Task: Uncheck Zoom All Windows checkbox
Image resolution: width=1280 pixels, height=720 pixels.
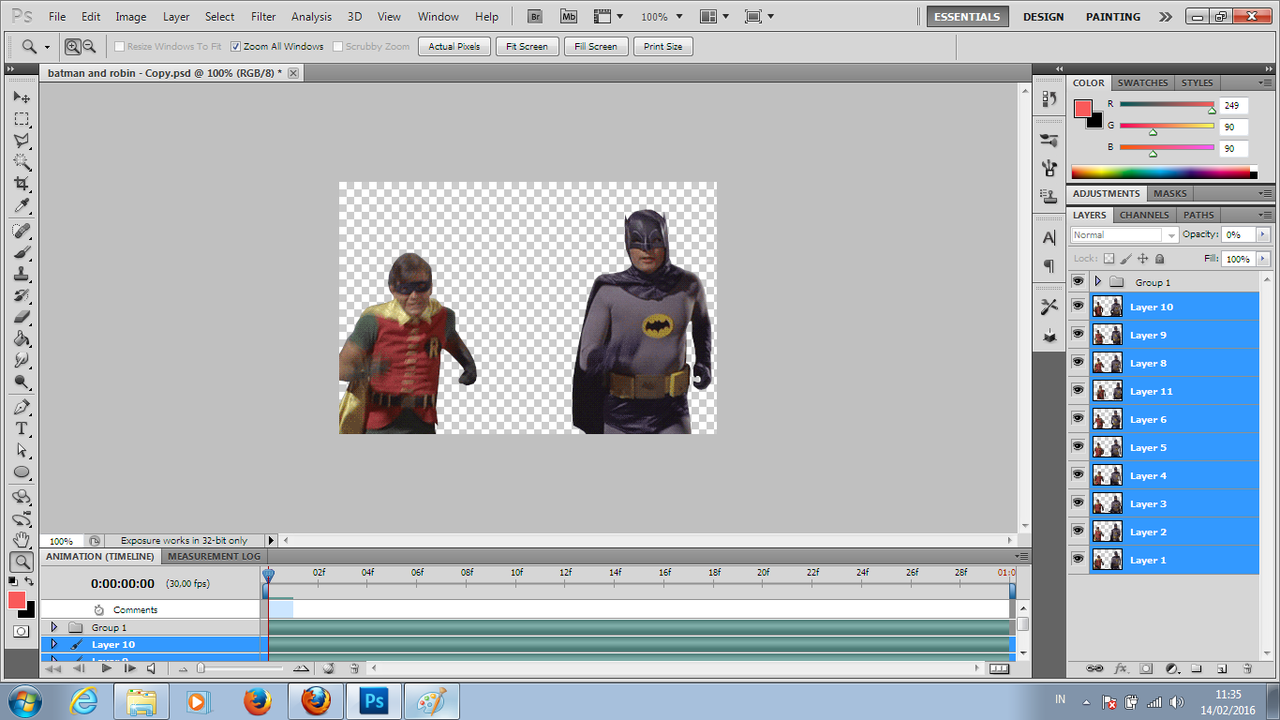Action: (236, 47)
